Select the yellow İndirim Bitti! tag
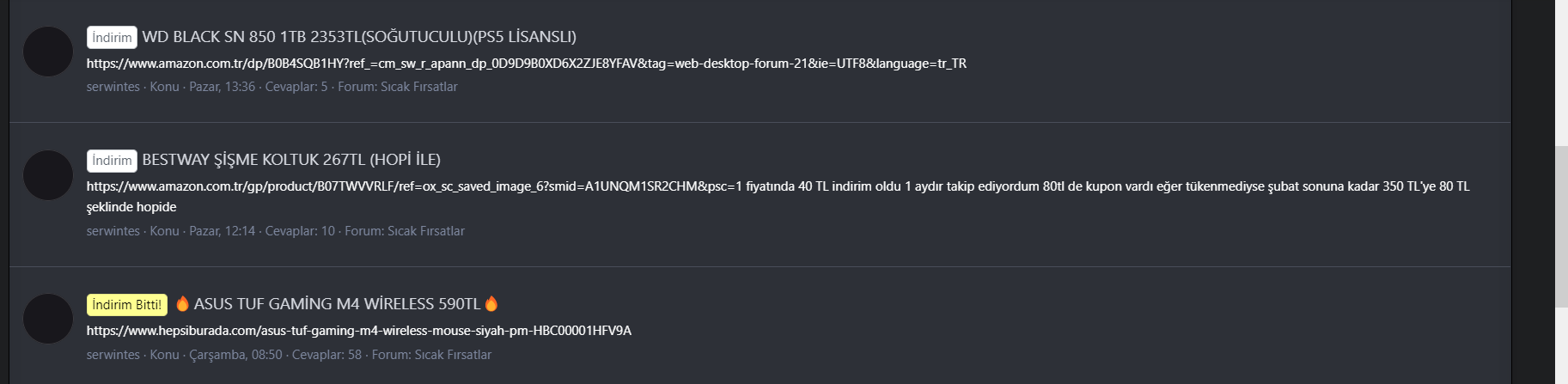 click(x=126, y=304)
